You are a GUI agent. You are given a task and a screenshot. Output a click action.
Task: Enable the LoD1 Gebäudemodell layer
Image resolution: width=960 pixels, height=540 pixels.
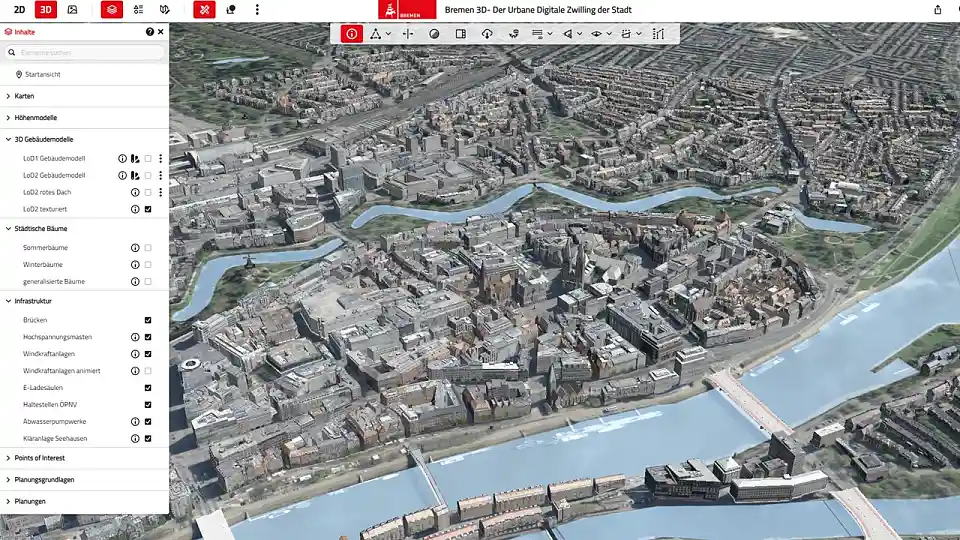point(148,158)
